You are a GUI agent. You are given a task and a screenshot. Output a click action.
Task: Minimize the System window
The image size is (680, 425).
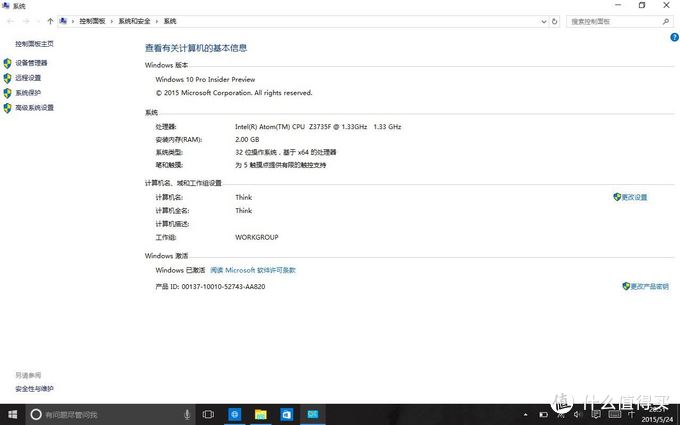[618, 5]
